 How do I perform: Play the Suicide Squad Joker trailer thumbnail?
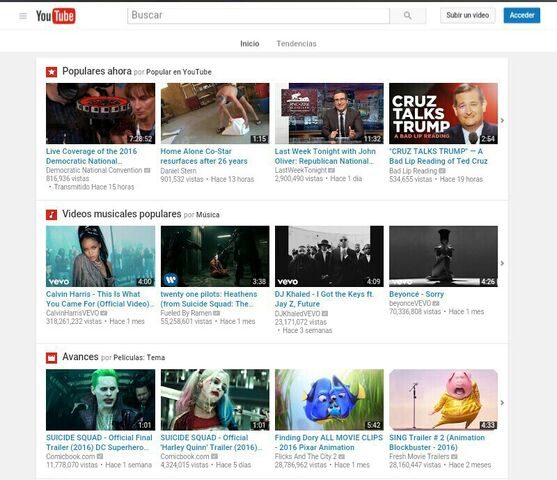pos(101,400)
